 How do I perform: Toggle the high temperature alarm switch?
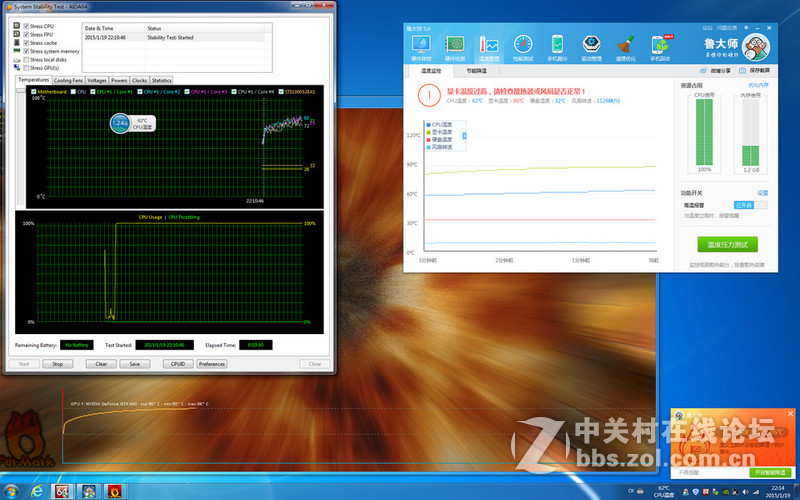(x=742, y=204)
